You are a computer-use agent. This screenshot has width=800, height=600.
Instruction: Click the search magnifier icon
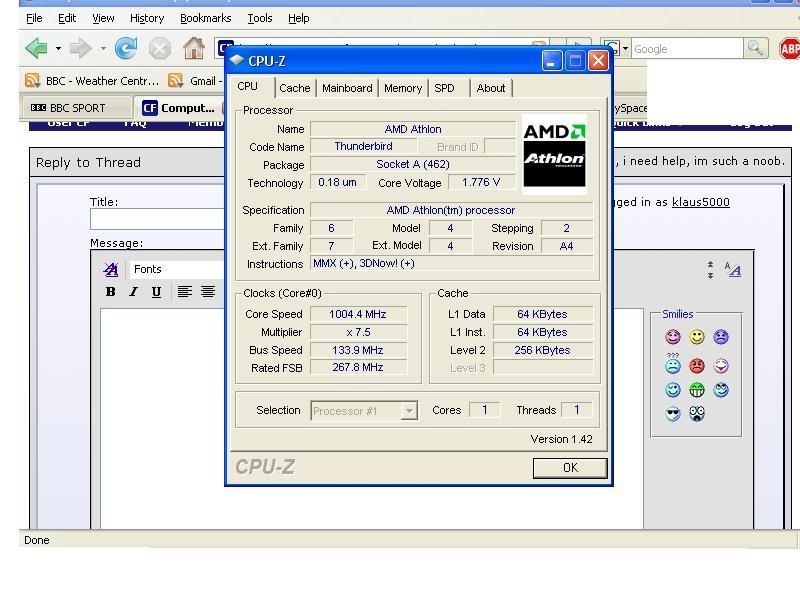pyautogui.click(x=755, y=48)
